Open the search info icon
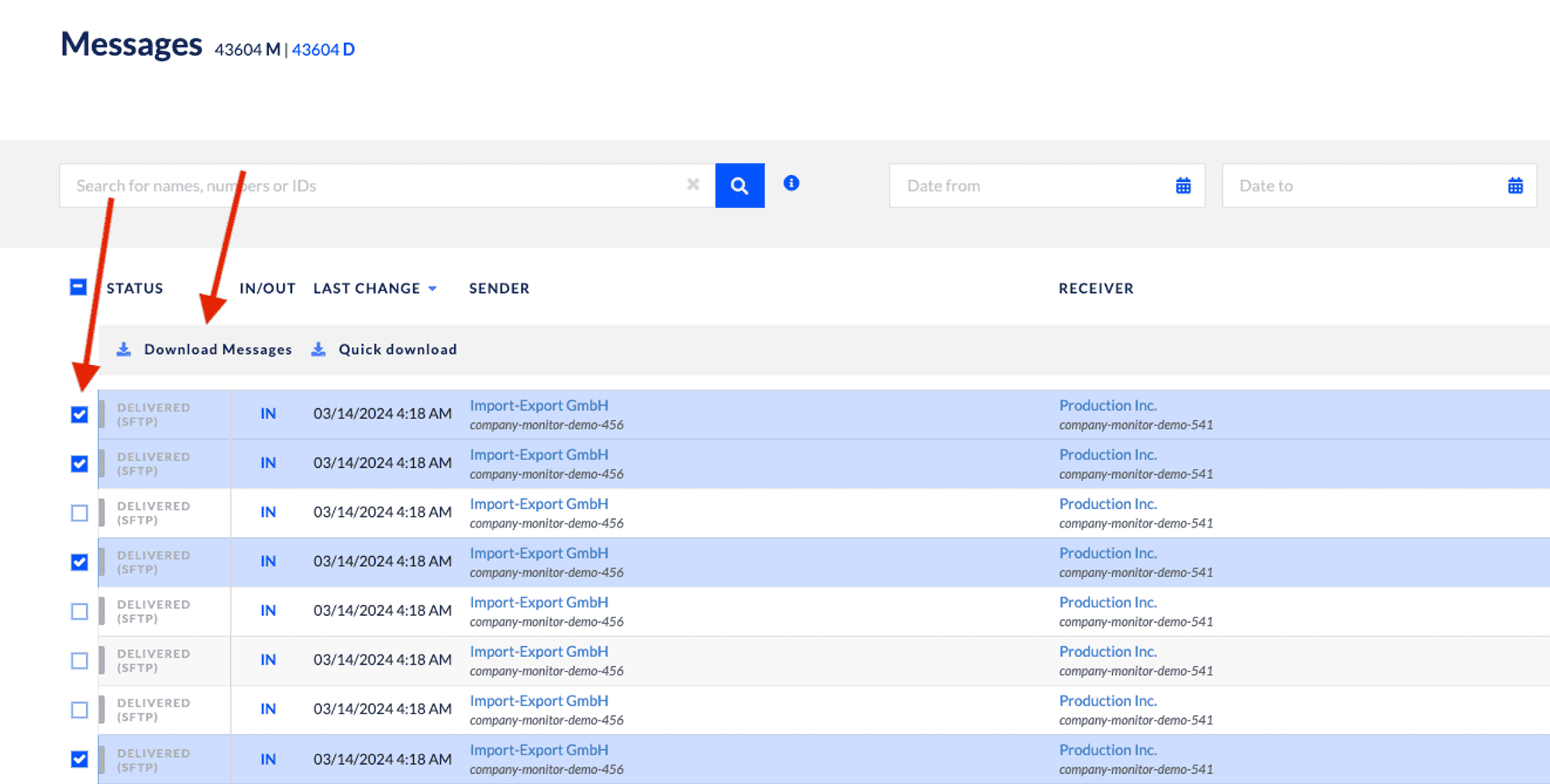This screenshot has height=784, width=1550. coord(790,183)
